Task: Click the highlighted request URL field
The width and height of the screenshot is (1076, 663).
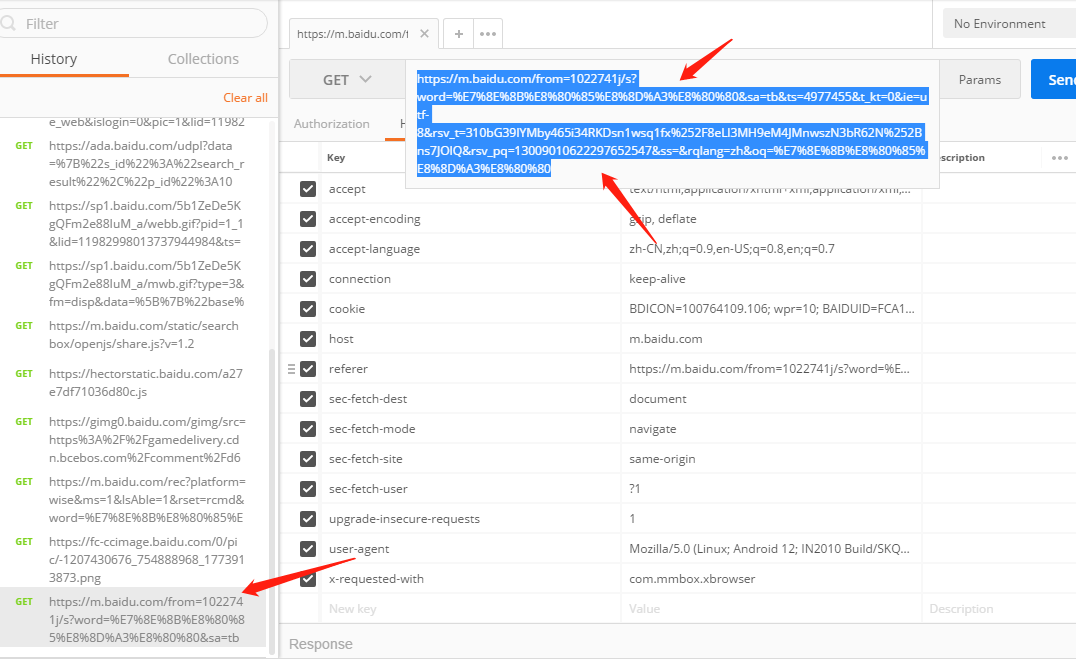Action: click(672, 124)
